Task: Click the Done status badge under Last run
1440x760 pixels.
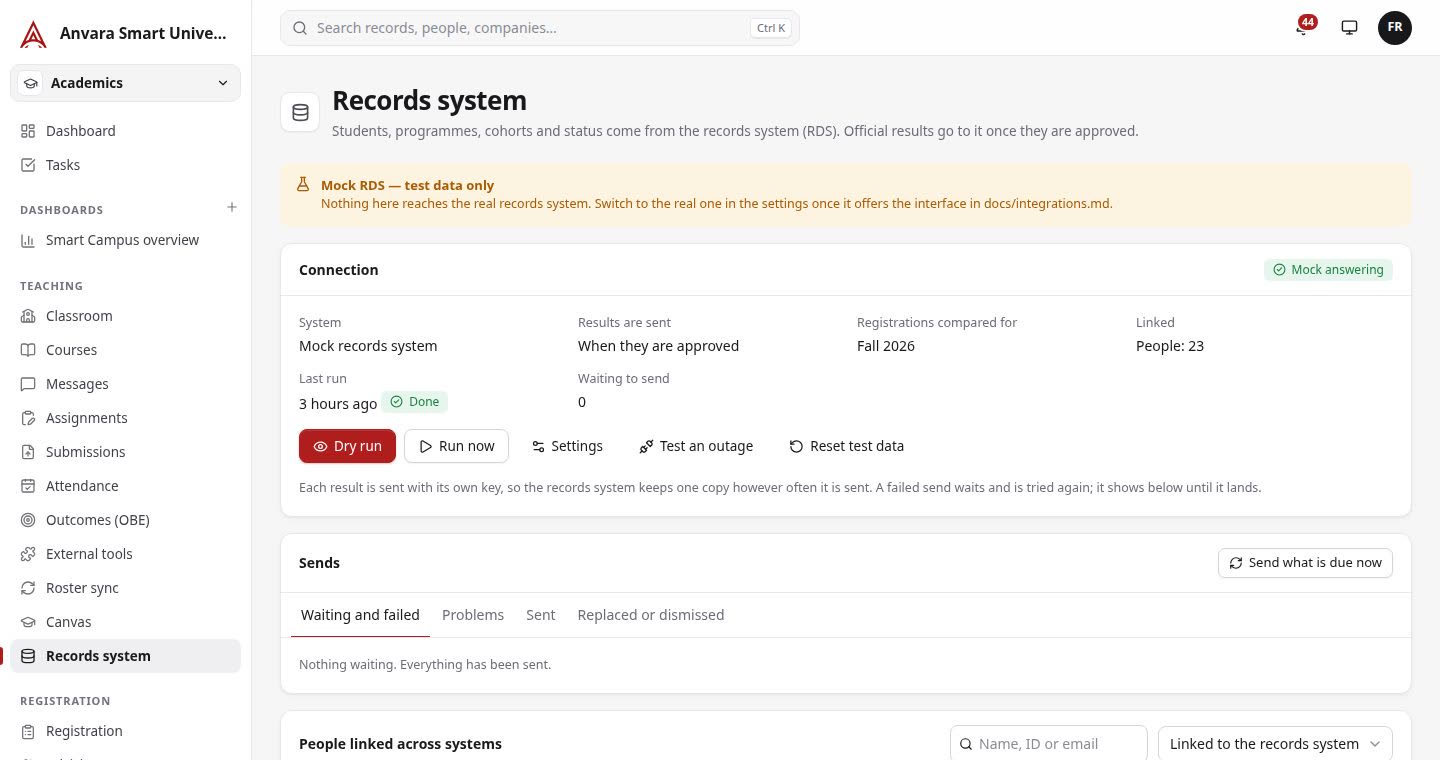Action: 414,402
